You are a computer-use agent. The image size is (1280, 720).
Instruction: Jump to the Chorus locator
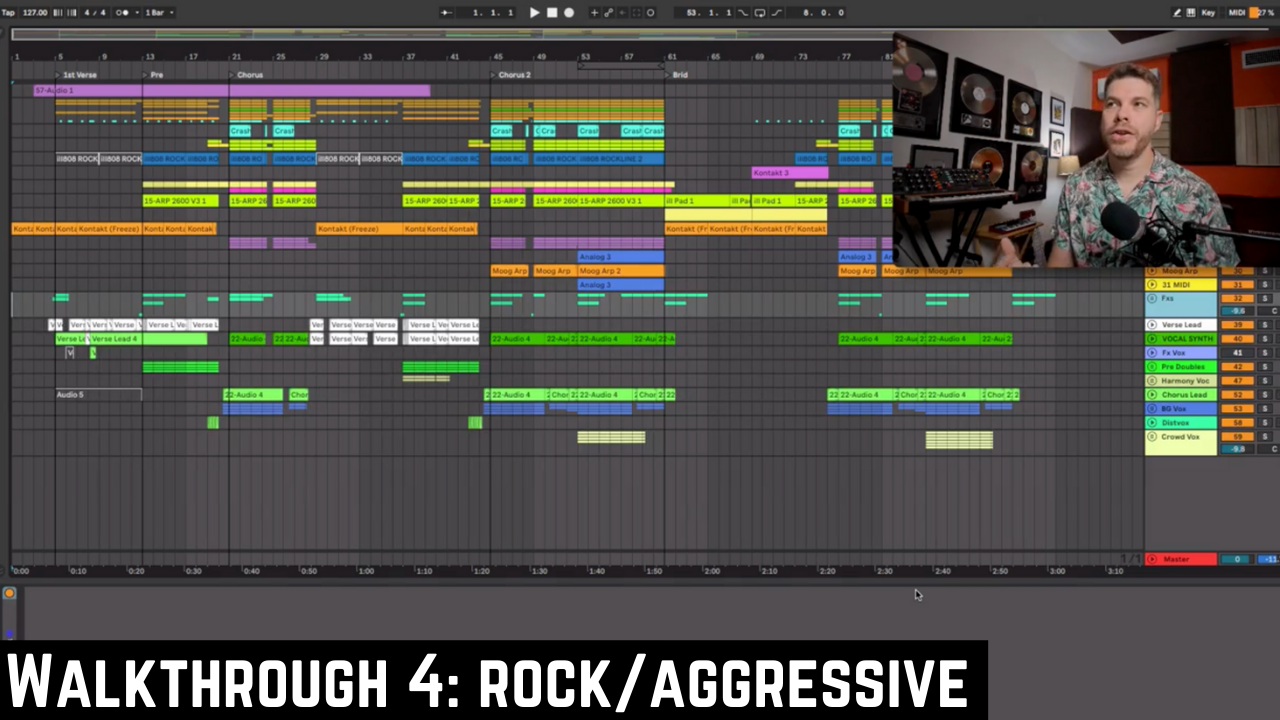coord(247,75)
